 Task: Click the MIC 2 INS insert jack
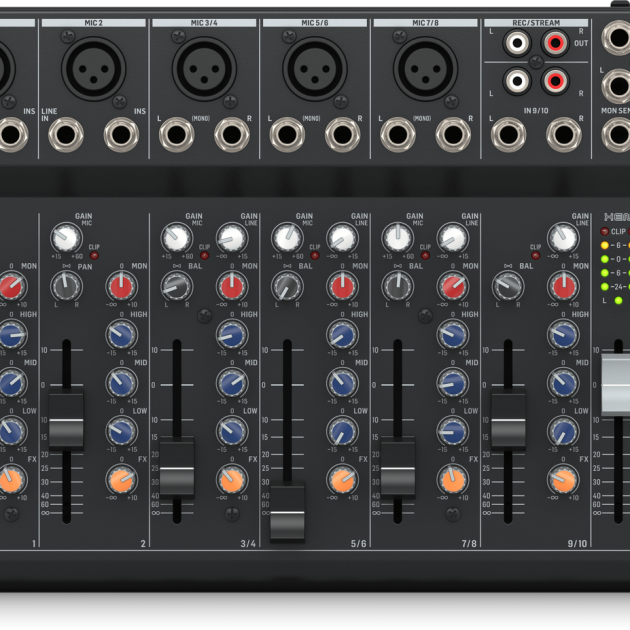point(121,135)
